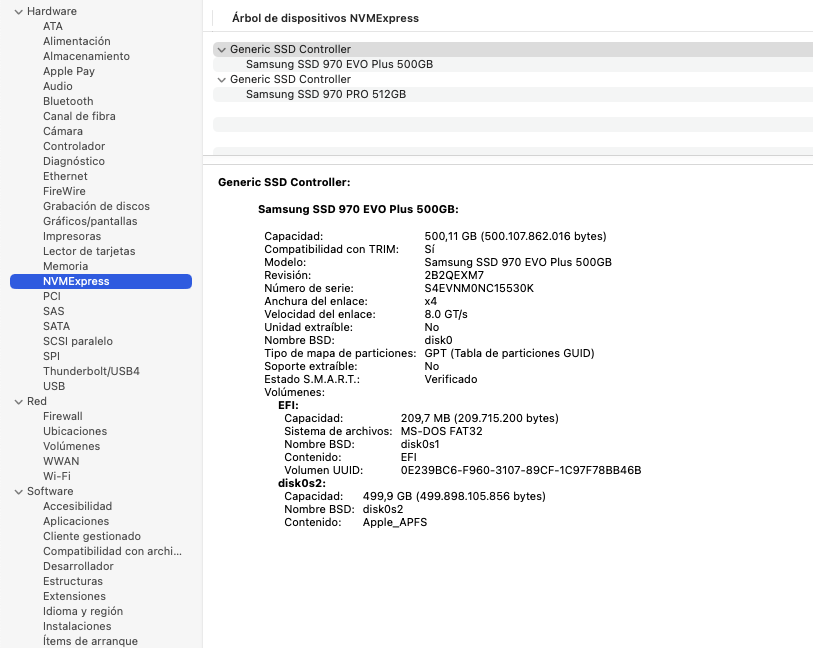
Task: Click serial number S4EVNM0NC15530K
Action: [479, 289]
